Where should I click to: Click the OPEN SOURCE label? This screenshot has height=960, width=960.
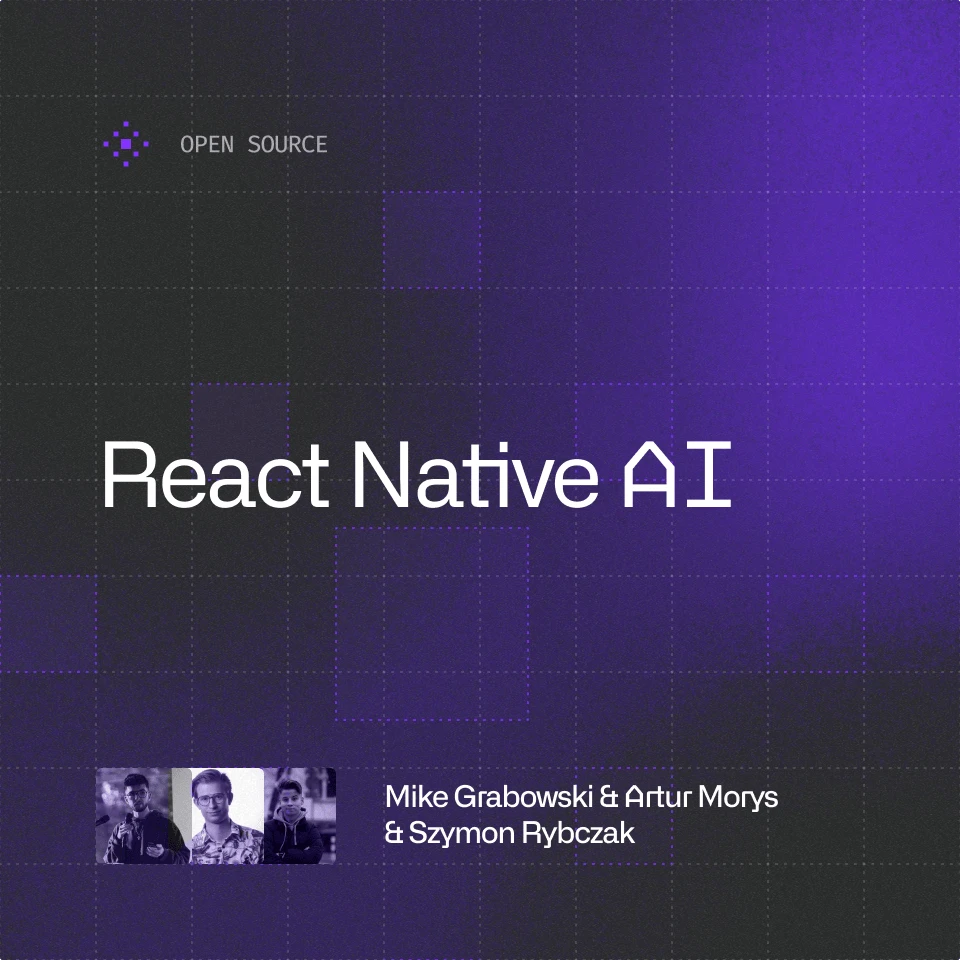253,144
